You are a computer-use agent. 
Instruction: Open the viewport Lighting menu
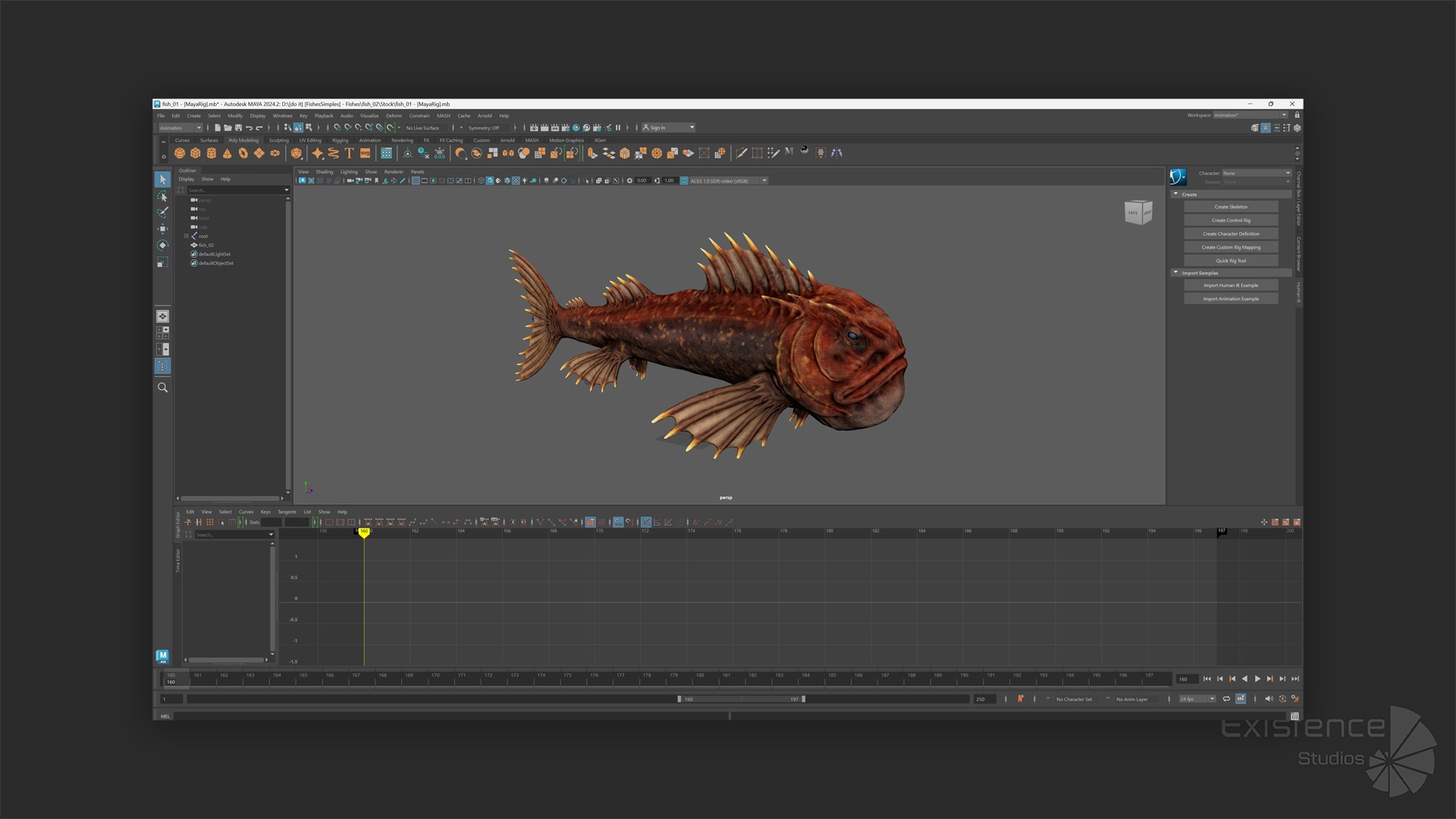[349, 172]
